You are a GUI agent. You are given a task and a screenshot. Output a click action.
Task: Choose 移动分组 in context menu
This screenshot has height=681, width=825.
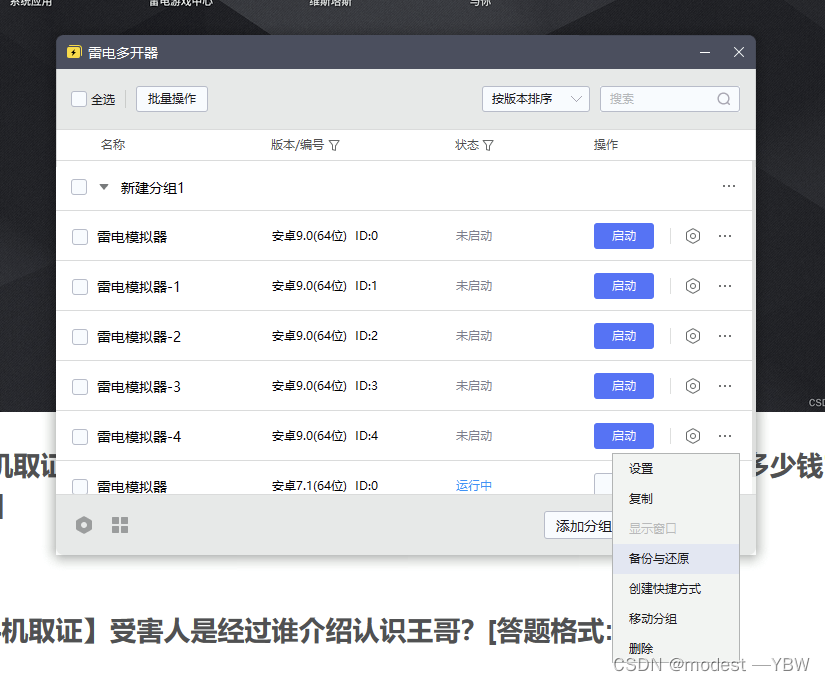(676, 618)
